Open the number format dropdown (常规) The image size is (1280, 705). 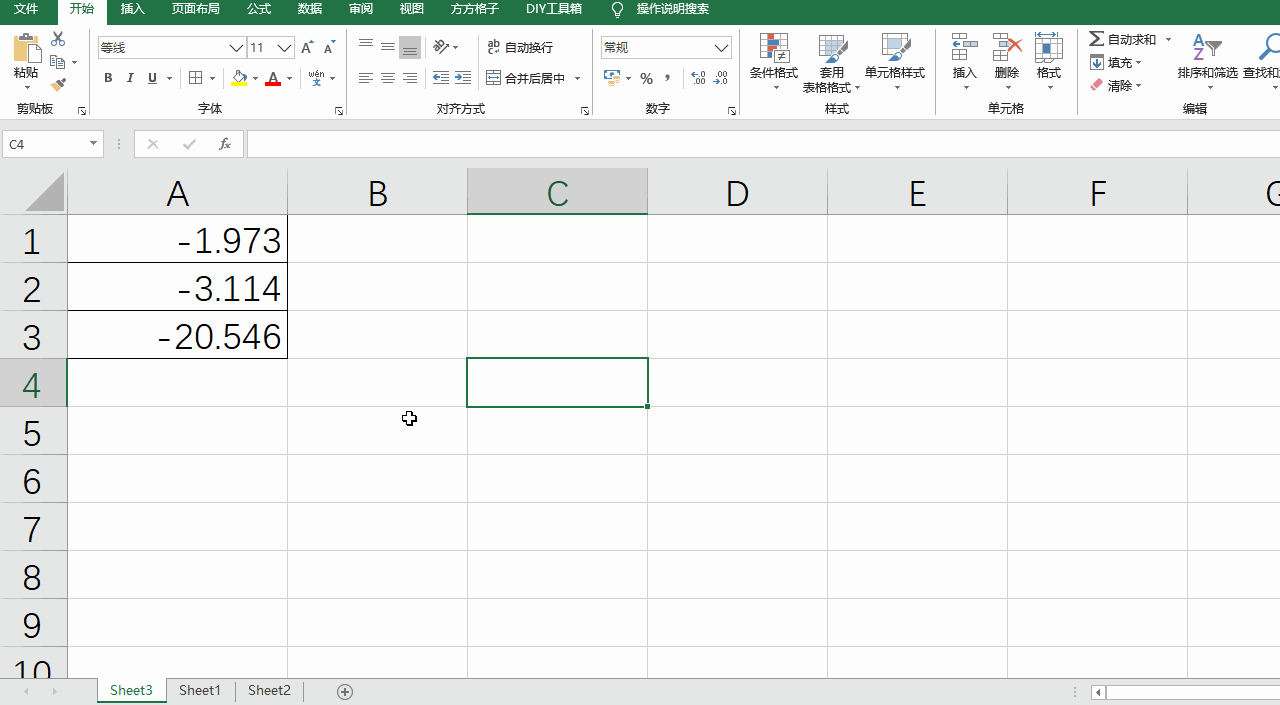pyautogui.click(x=722, y=48)
